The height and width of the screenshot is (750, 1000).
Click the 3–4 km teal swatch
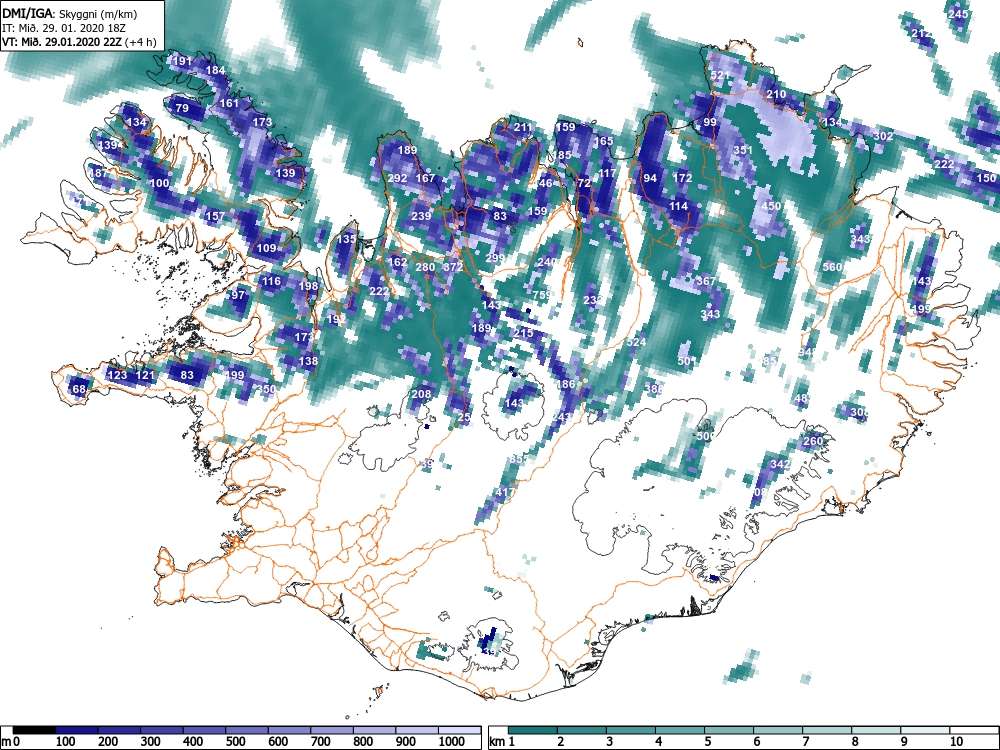point(631,730)
